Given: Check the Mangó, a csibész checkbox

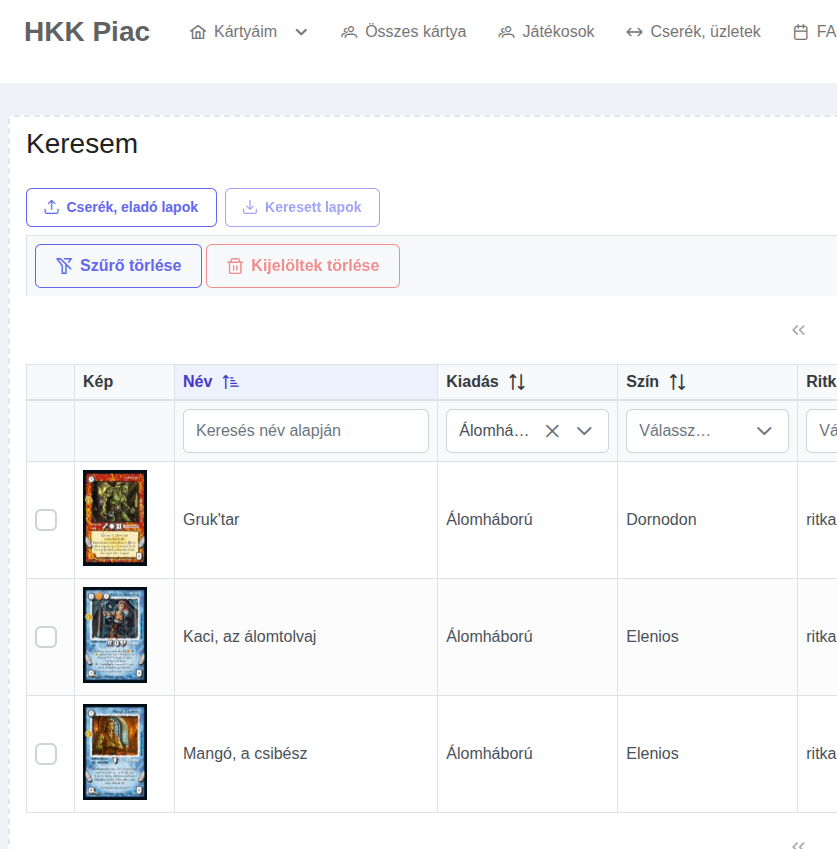Looking at the screenshot, I should click(x=46, y=754).
